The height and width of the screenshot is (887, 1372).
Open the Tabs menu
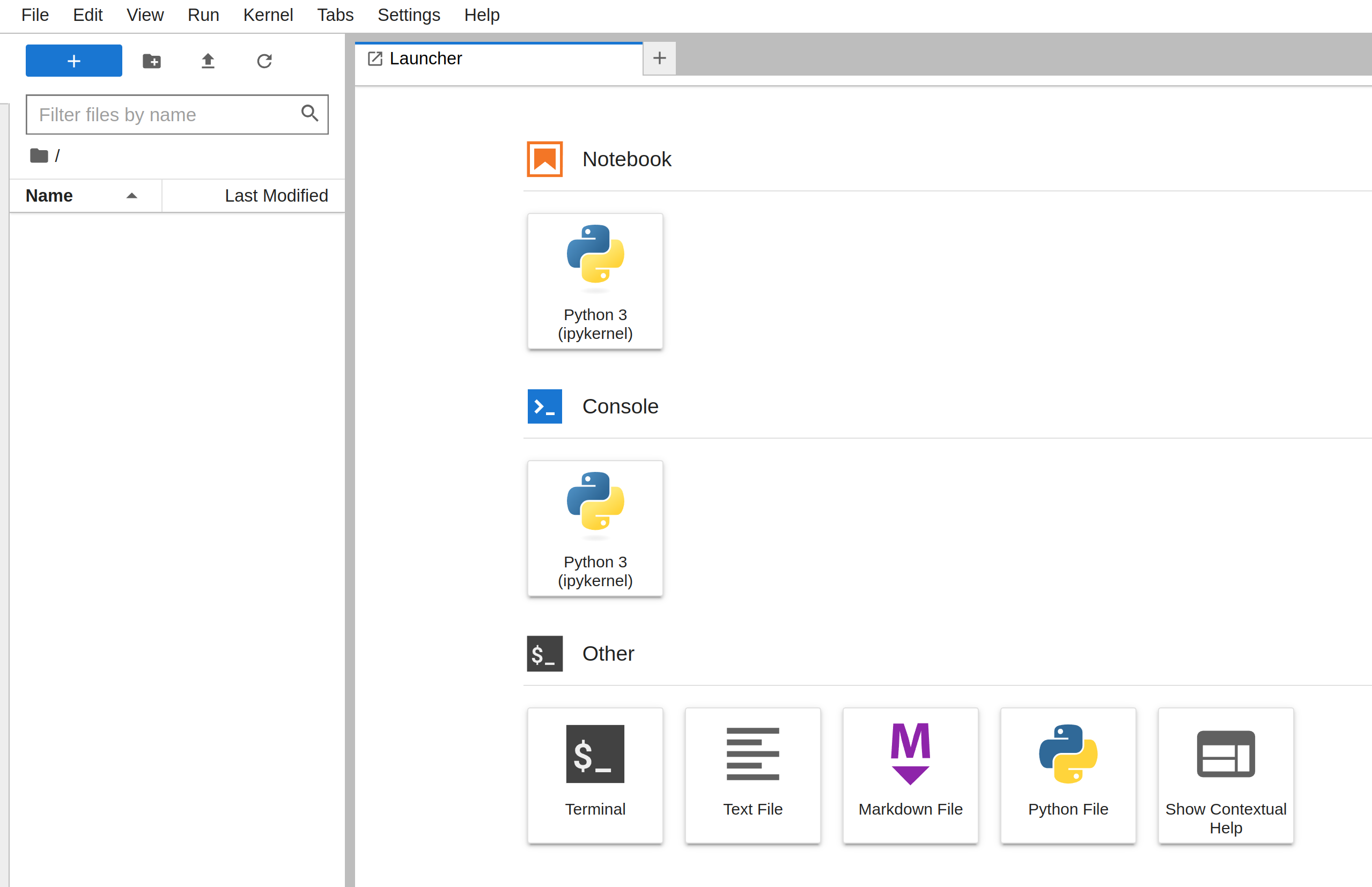point(335,15)
